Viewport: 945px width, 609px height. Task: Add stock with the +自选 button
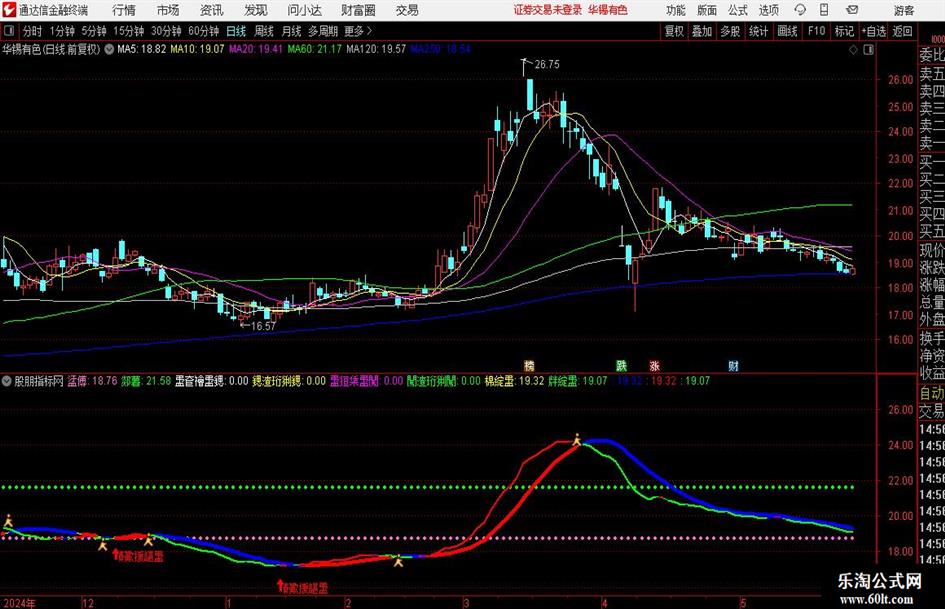pos(874,31)
